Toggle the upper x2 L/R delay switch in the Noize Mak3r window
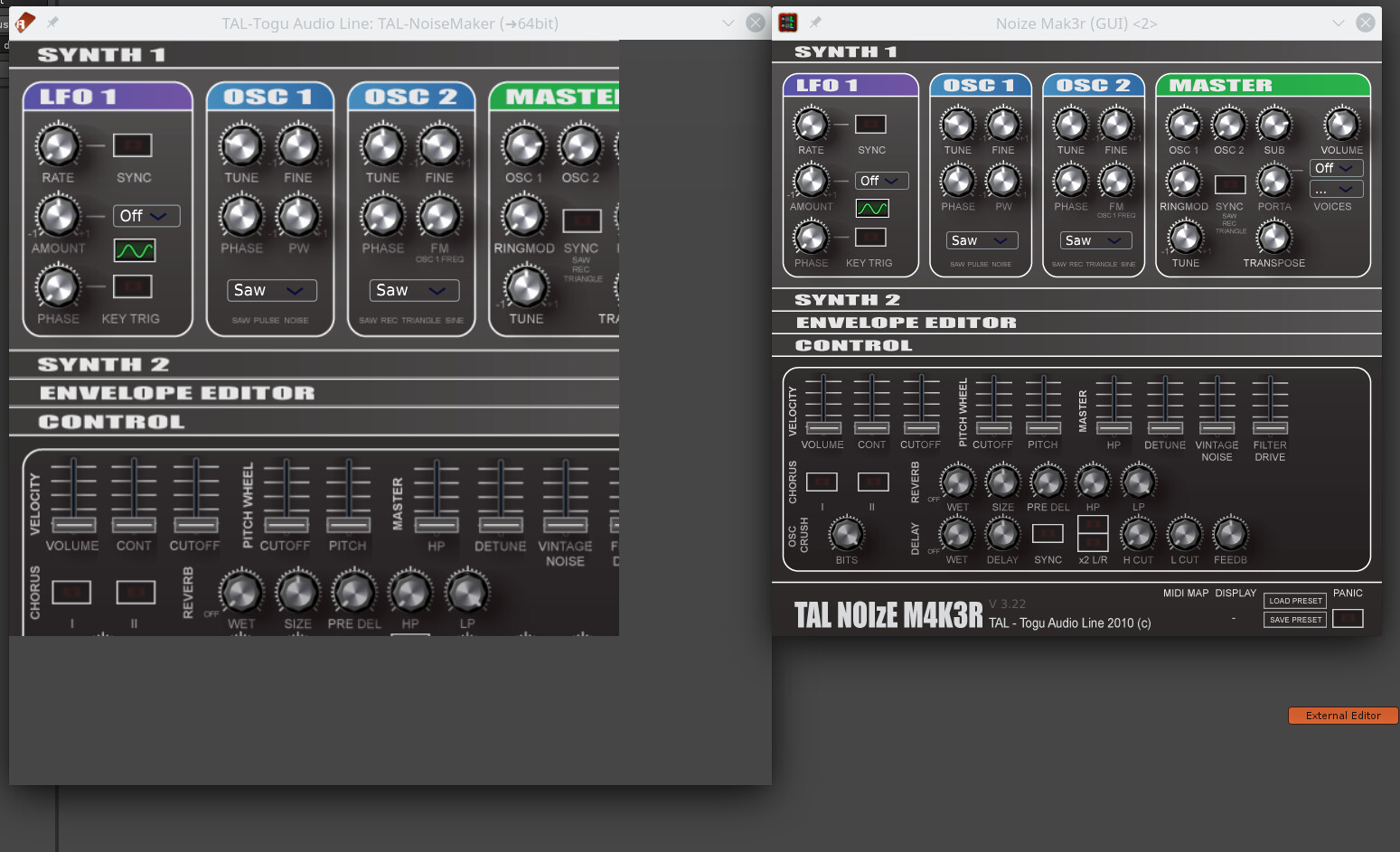Viewport: 1400px width, 852px height. click(x=1093, y=524)
